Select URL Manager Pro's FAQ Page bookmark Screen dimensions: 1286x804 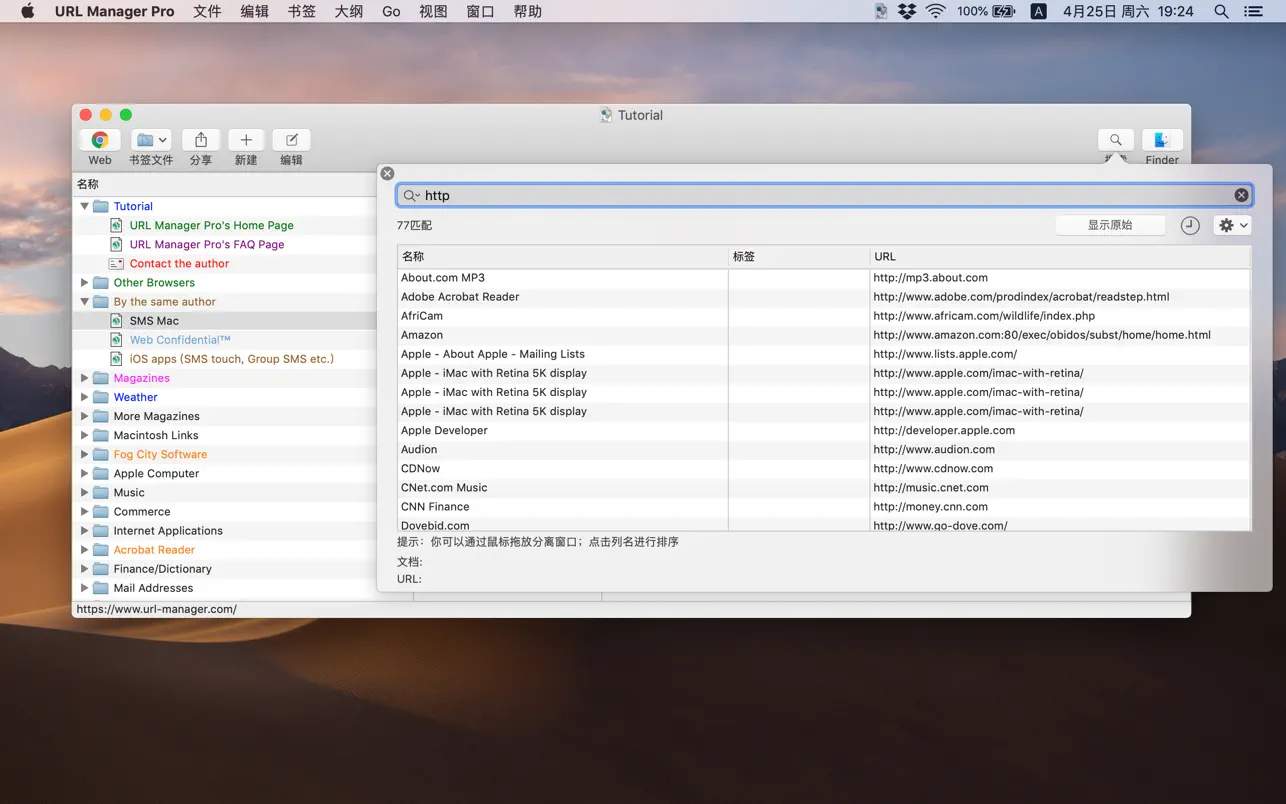coord(207,244)
